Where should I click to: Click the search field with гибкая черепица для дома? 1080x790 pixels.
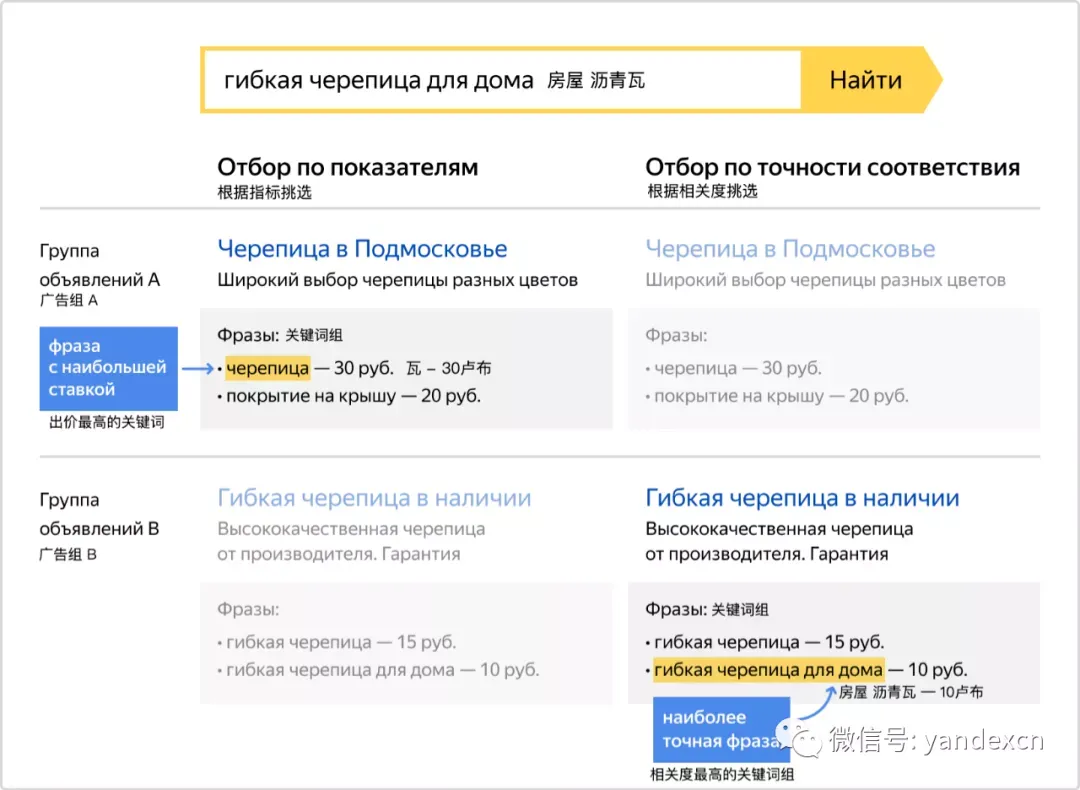pos(502,80)
